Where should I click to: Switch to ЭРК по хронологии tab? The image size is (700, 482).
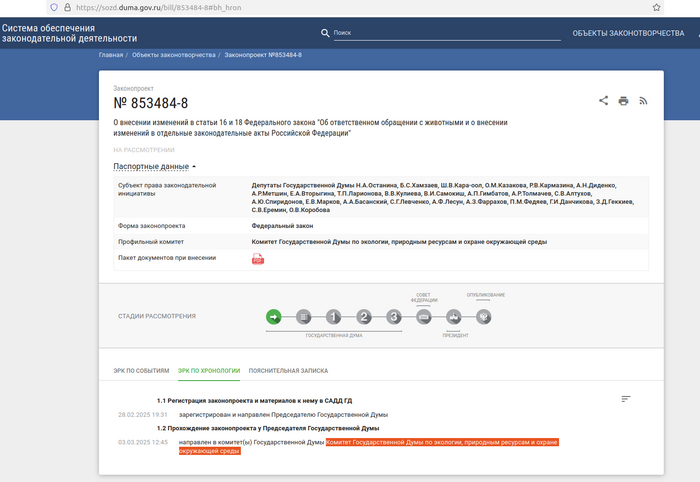pos(209,371)
